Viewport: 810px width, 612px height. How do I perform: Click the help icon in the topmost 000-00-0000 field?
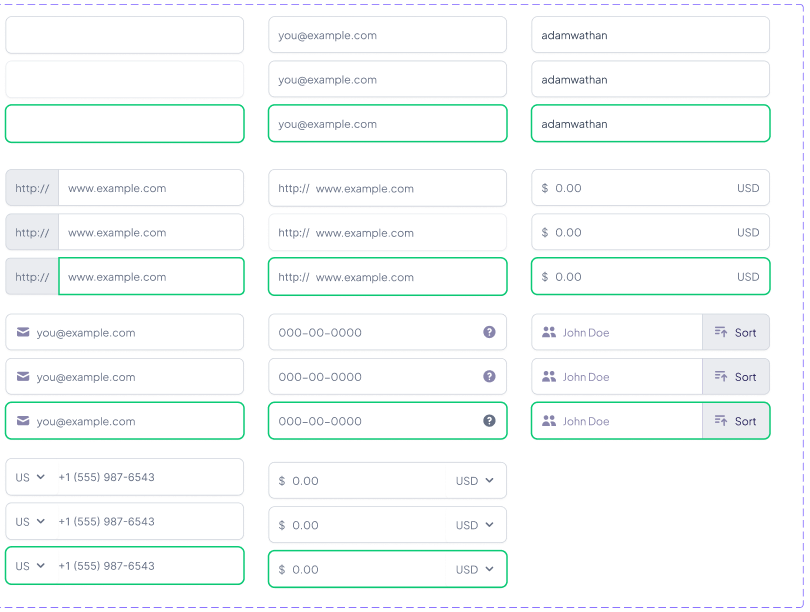coord(489,332)
